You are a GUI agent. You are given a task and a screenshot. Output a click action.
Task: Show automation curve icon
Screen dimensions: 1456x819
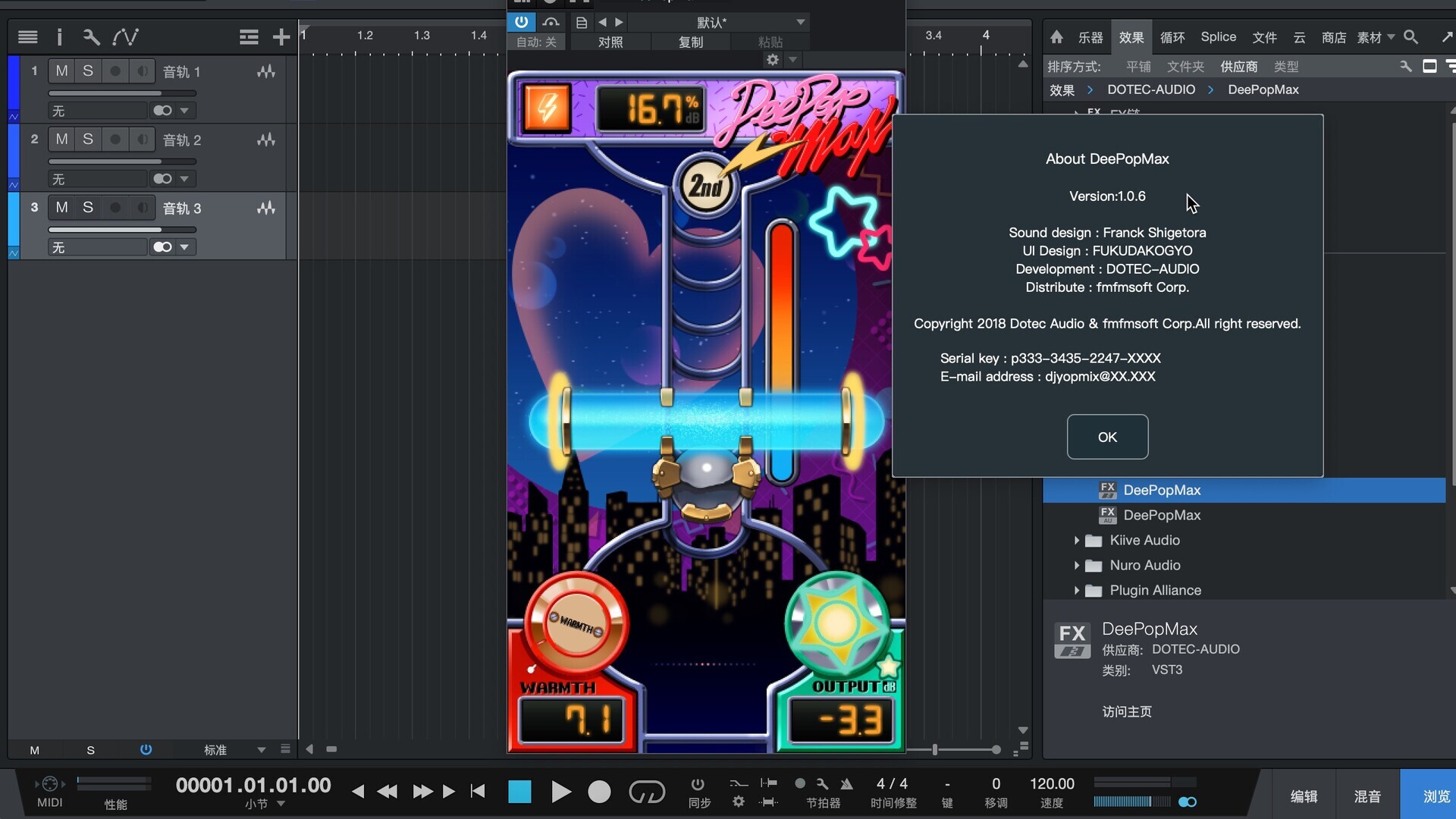125,36
